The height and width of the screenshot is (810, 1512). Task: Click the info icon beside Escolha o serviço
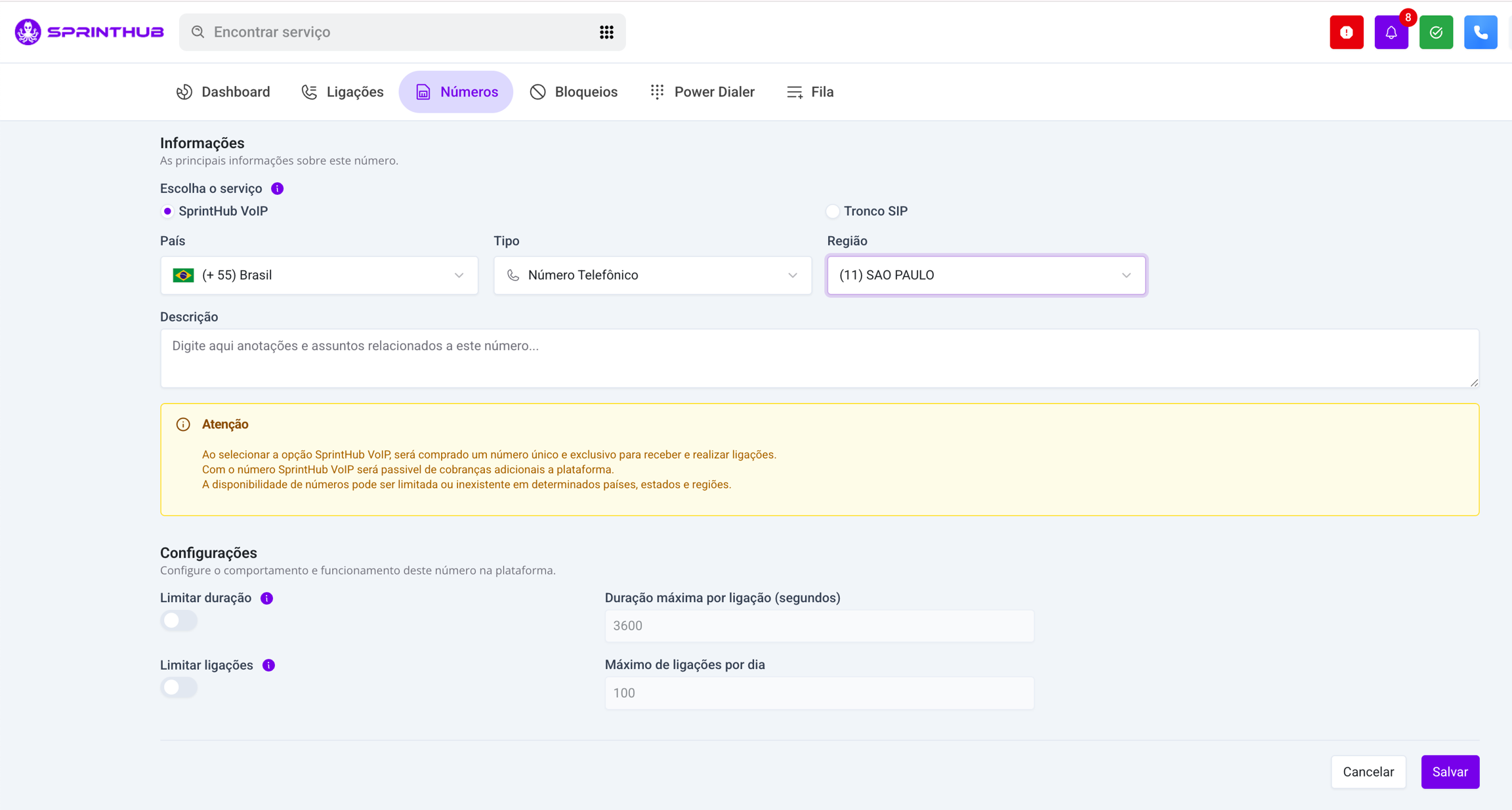(x=278, y=189)
